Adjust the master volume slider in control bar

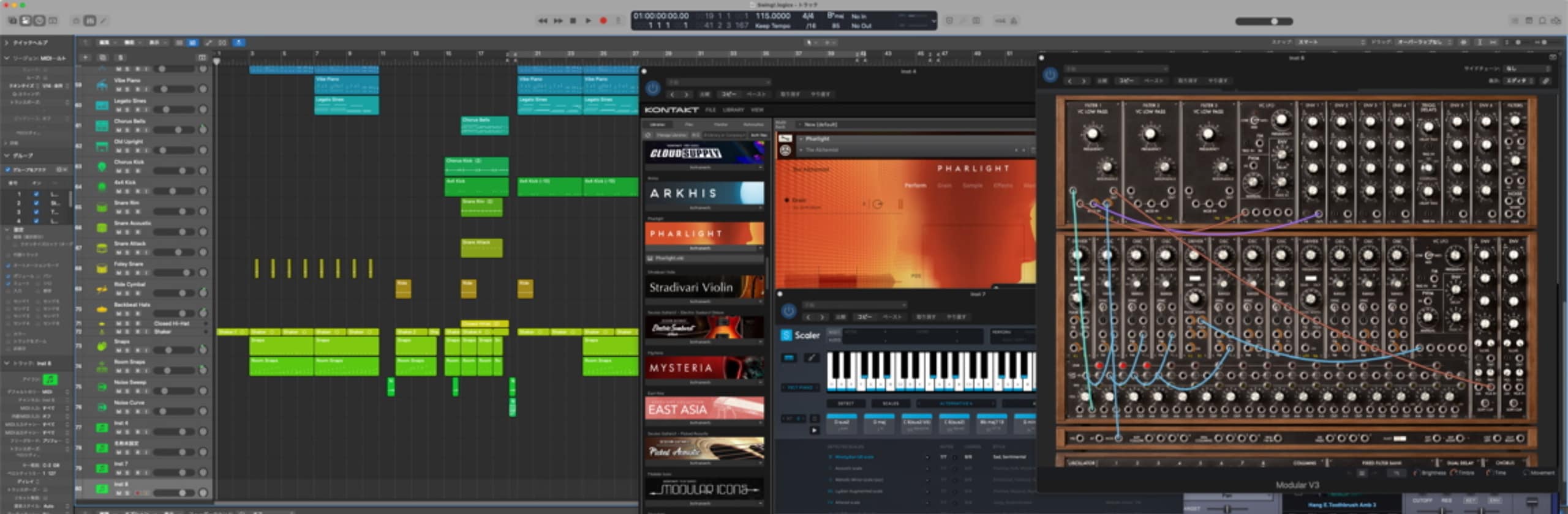click(x=1264, y=21)
